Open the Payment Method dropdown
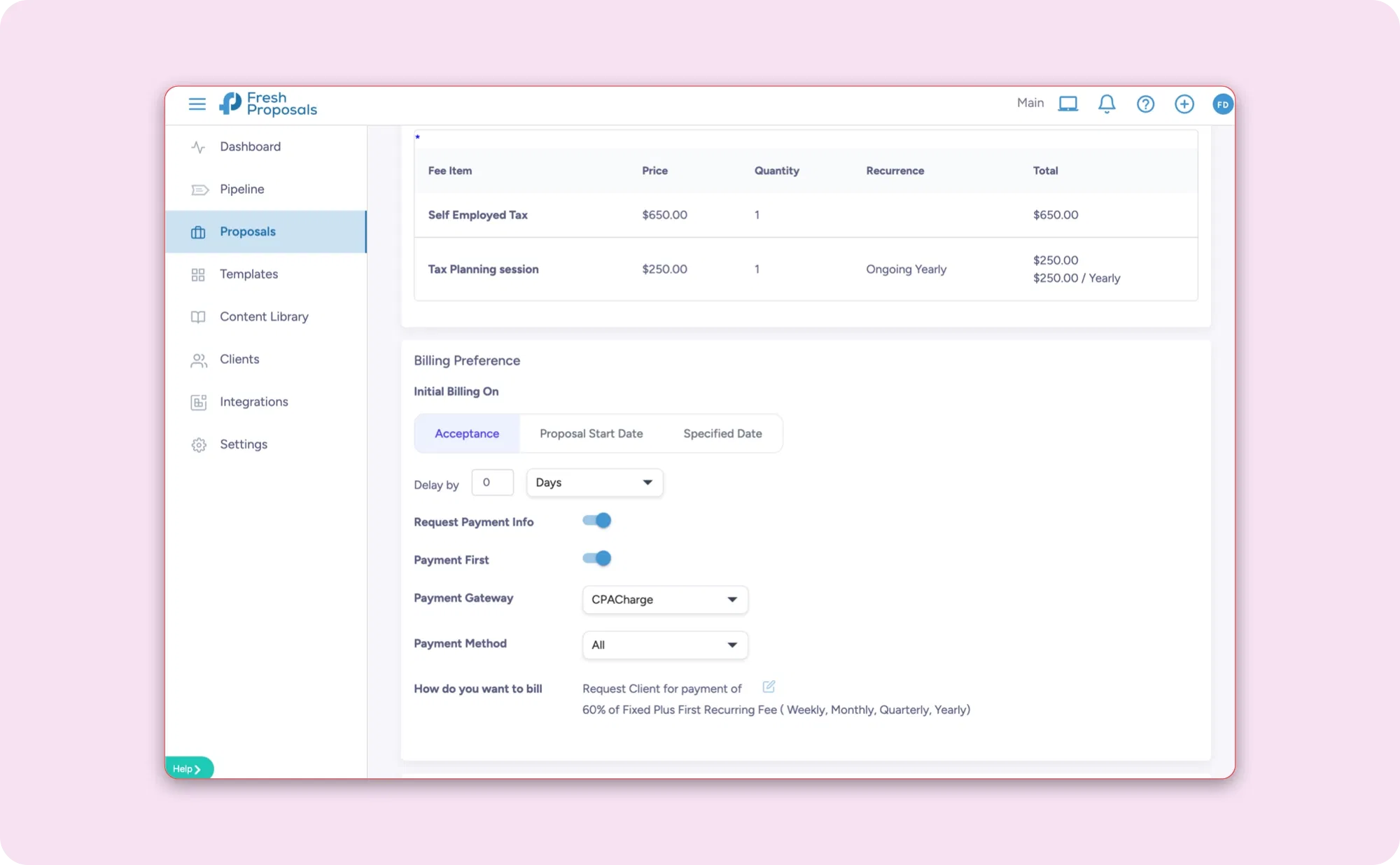The height and width of the screenshot is (865, 1400). point(664,645)
